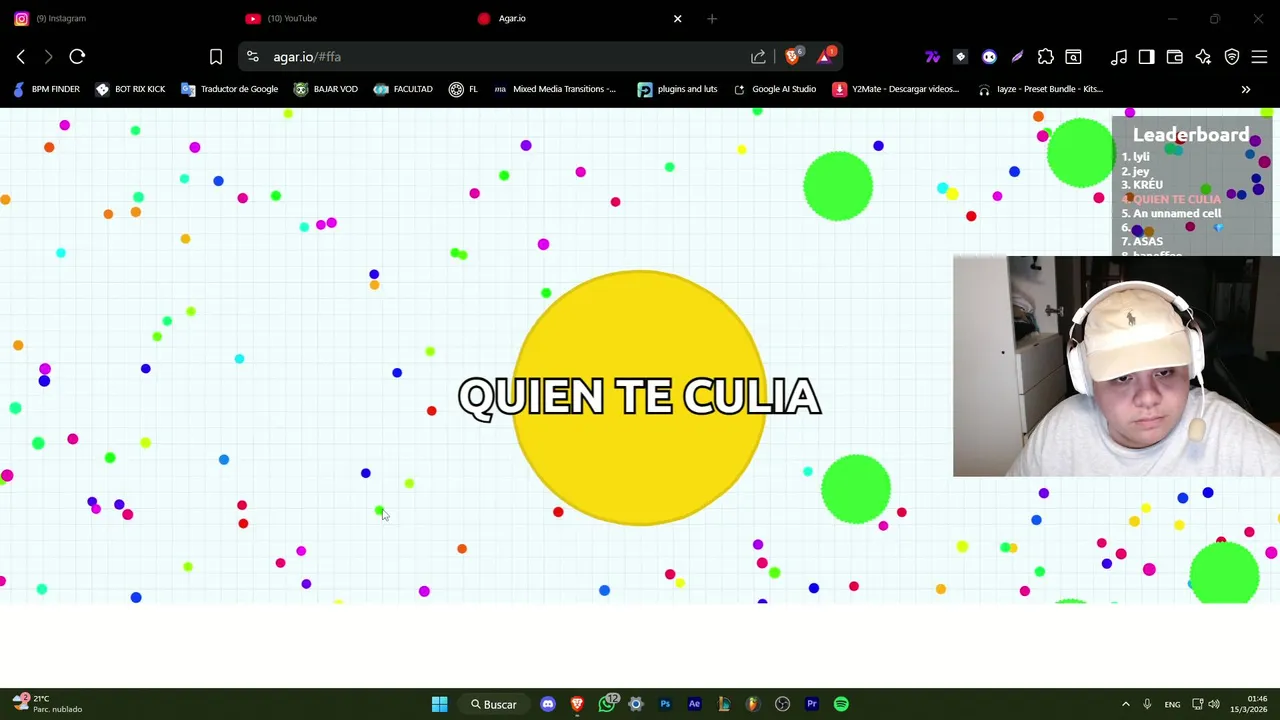This screenshot has width=1280, height=720.
Task: Bookmark this page with the bookmark icon
Action: pyautogui.click(x=215, y=57)
